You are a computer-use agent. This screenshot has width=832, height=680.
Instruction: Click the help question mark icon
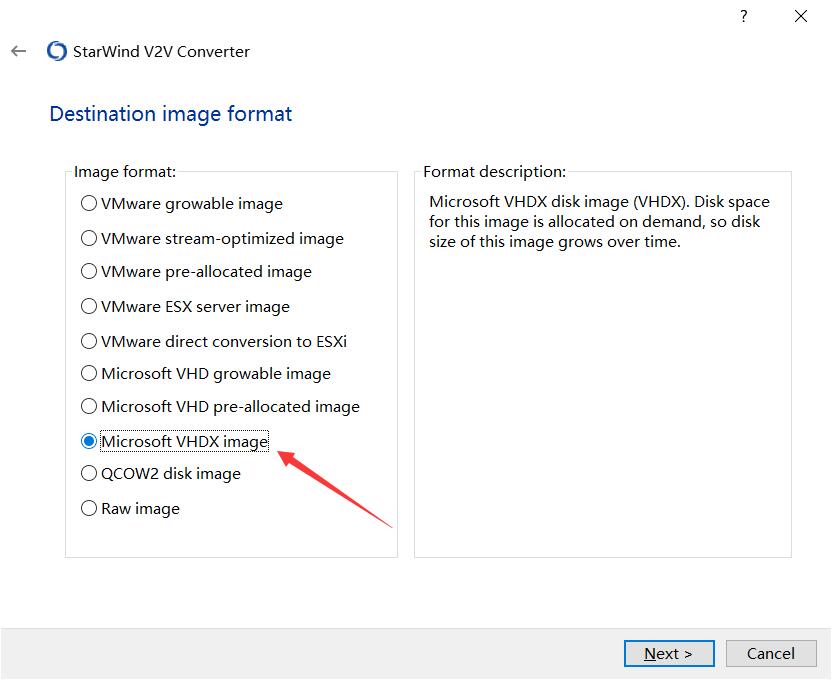[743, 17]
